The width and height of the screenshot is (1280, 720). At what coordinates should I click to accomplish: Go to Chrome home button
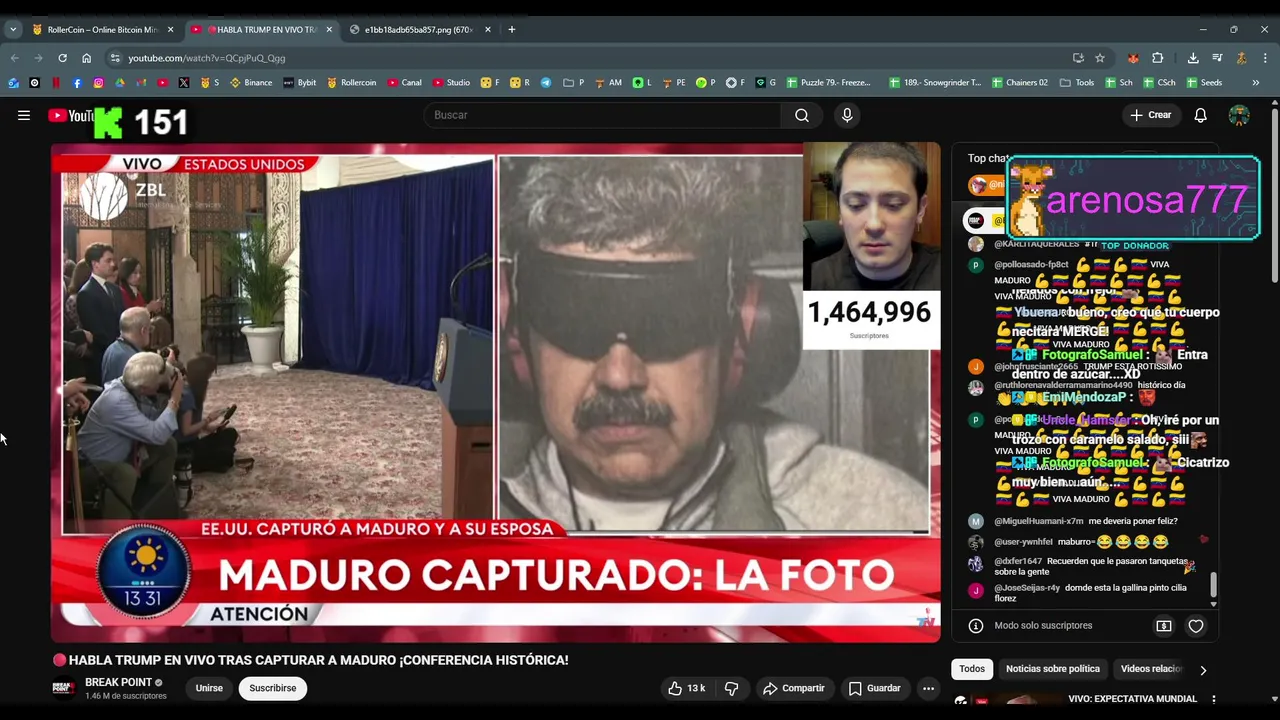[86, 58]
